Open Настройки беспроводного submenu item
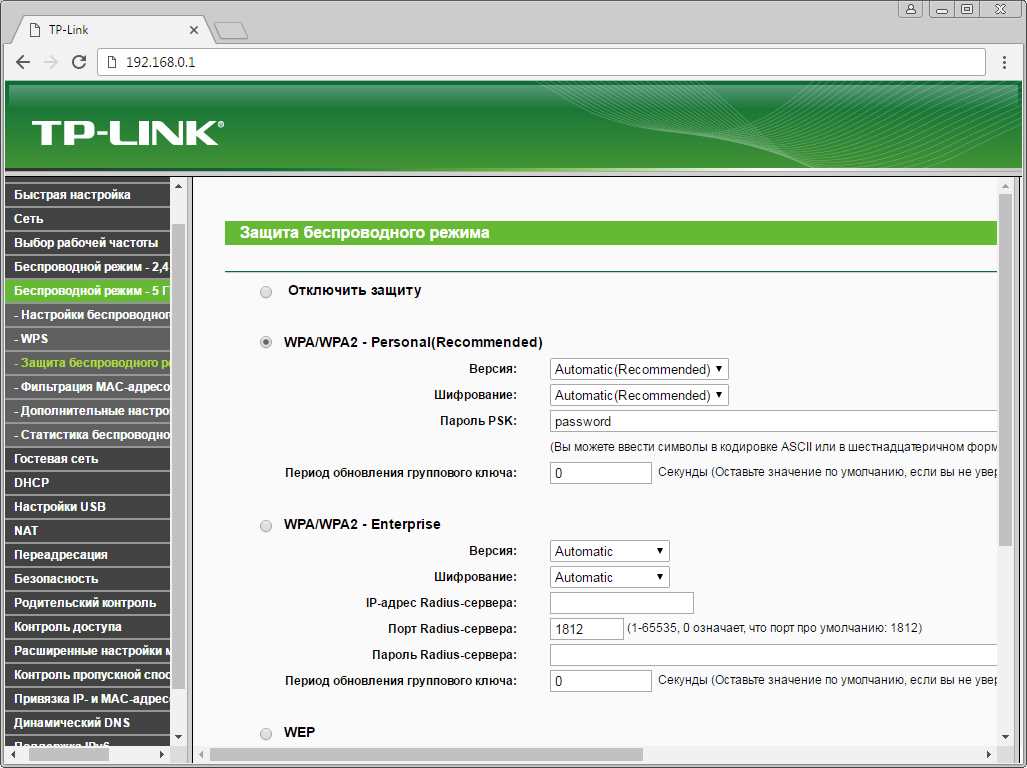Viewport: 1027px width, 768px height. [87, 315]
